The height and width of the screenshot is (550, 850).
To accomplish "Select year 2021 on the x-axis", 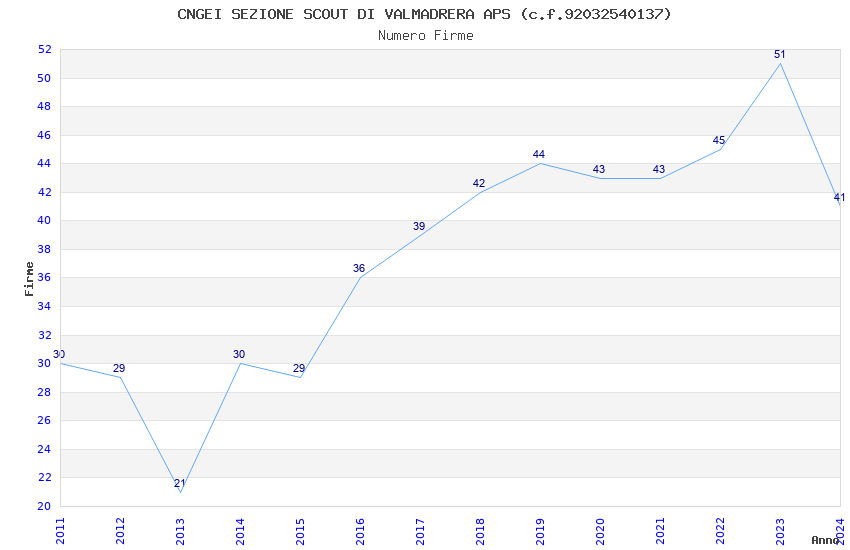I will [660, 531].
